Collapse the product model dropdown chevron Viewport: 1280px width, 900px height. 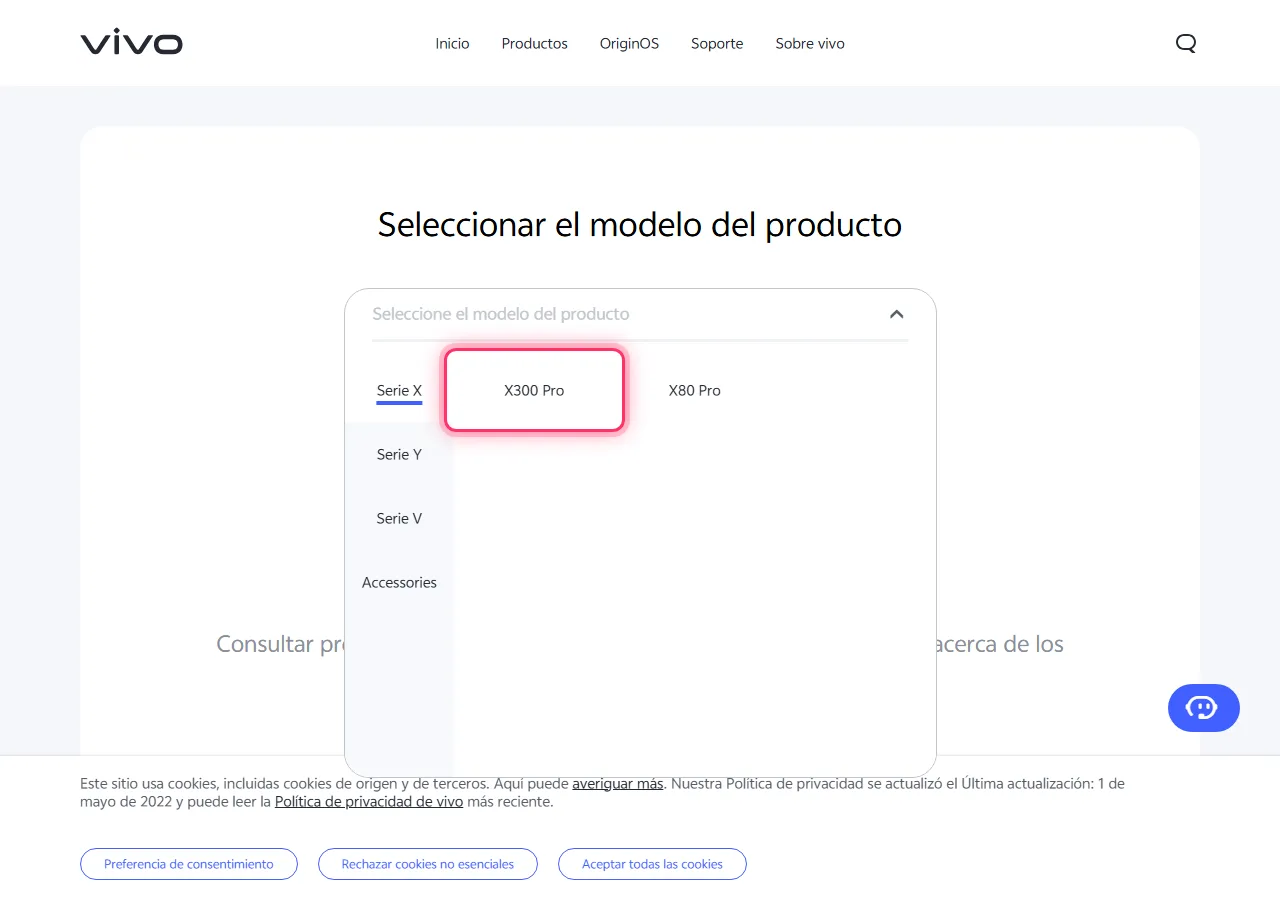click(x=896, y=314)
